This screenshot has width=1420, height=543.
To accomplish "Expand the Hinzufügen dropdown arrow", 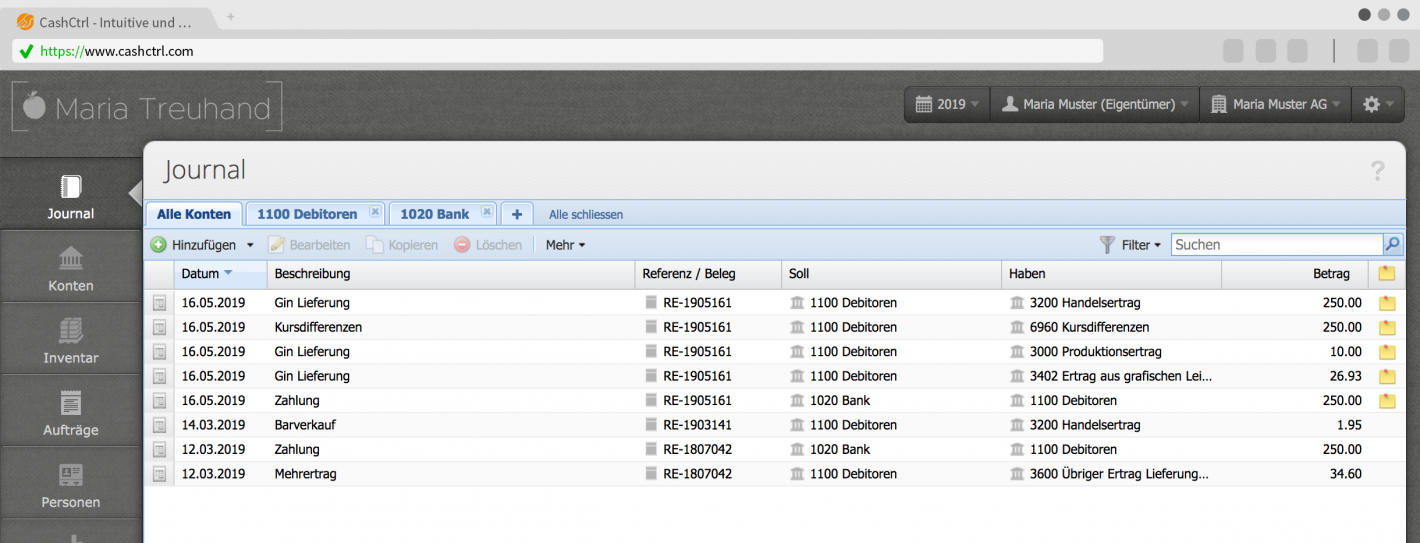I will 250,245.
